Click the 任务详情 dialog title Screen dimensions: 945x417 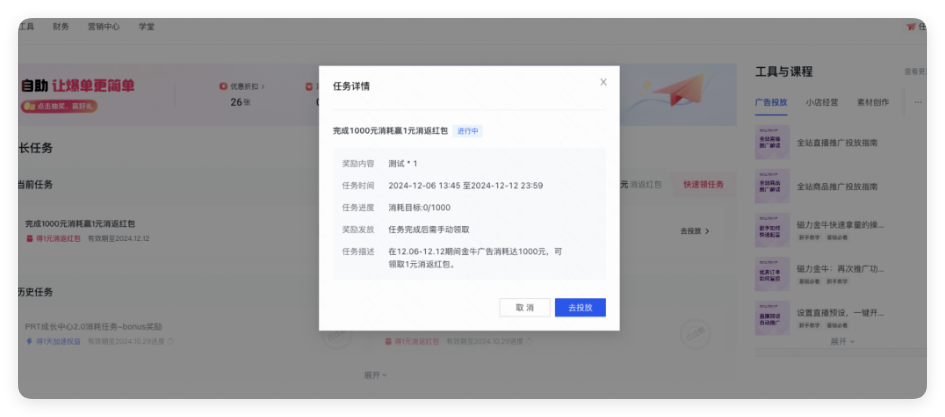pos(351,86)
